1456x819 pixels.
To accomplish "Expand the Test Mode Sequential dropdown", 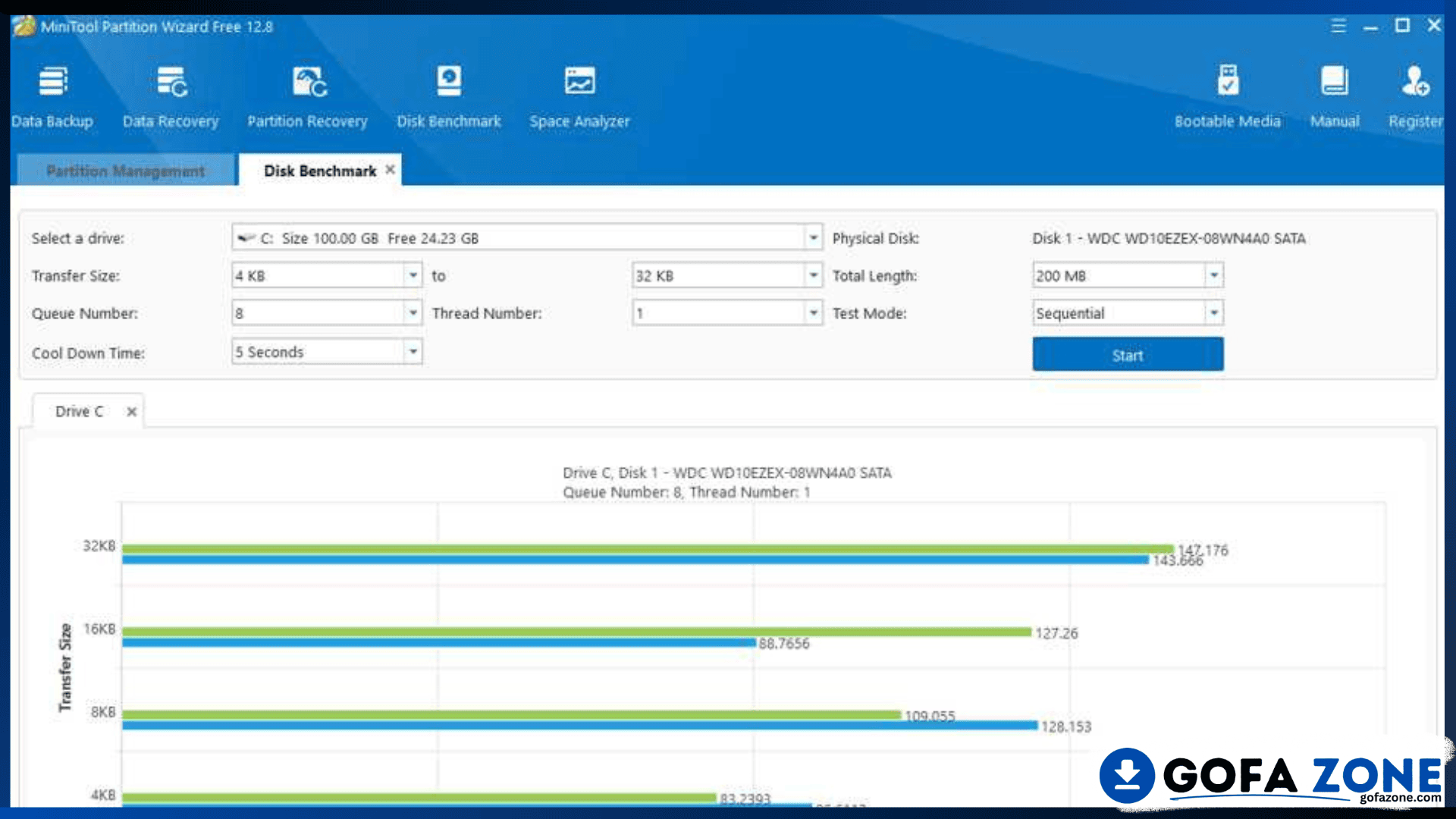I will click(x=1214, y=313).
